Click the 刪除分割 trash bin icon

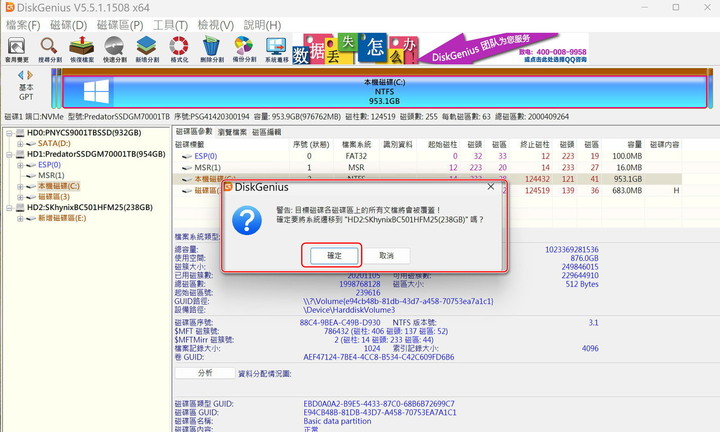point(212,49)
